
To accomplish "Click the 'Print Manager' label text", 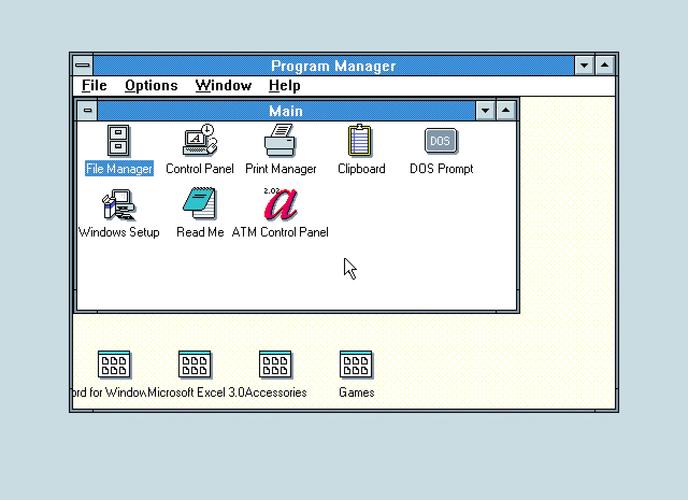I will [x=281, y=169].
